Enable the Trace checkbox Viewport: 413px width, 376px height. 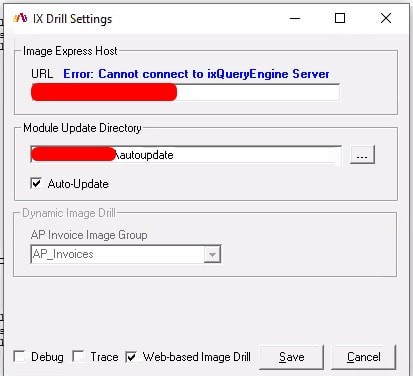[x=78, y=356]
